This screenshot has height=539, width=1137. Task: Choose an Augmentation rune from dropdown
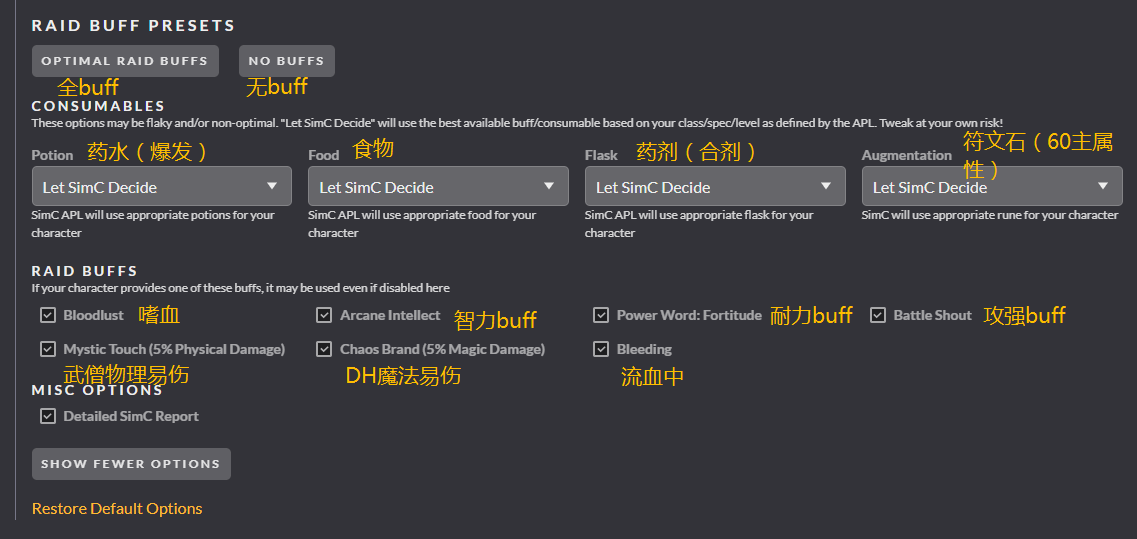click(991, 187)
